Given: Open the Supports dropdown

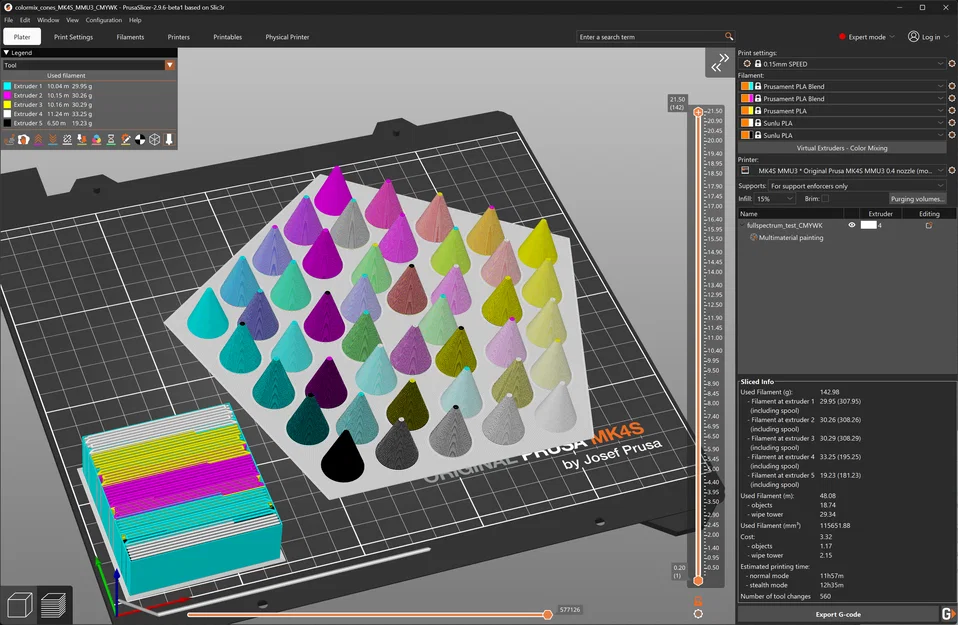Looking at the screenshot, I should [857, 186].
